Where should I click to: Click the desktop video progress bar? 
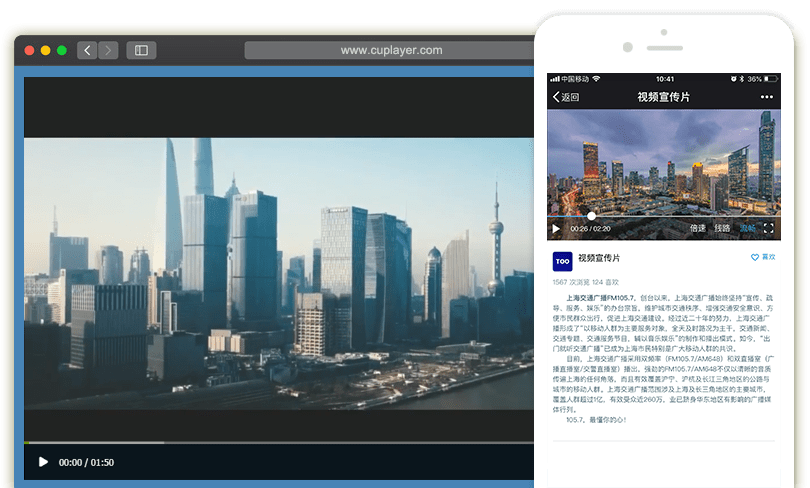click(280, 442)
